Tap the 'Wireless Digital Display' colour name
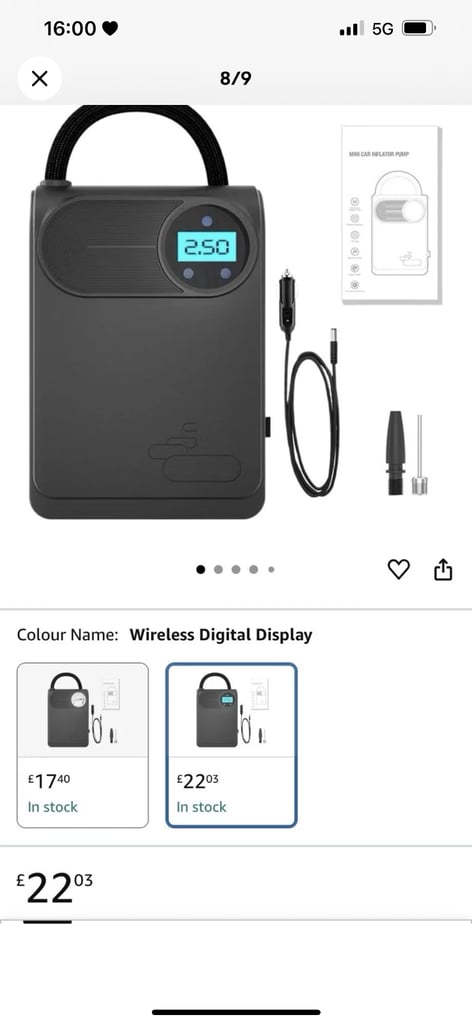This screenshot has width=472, height=1024. coord(221,635)
